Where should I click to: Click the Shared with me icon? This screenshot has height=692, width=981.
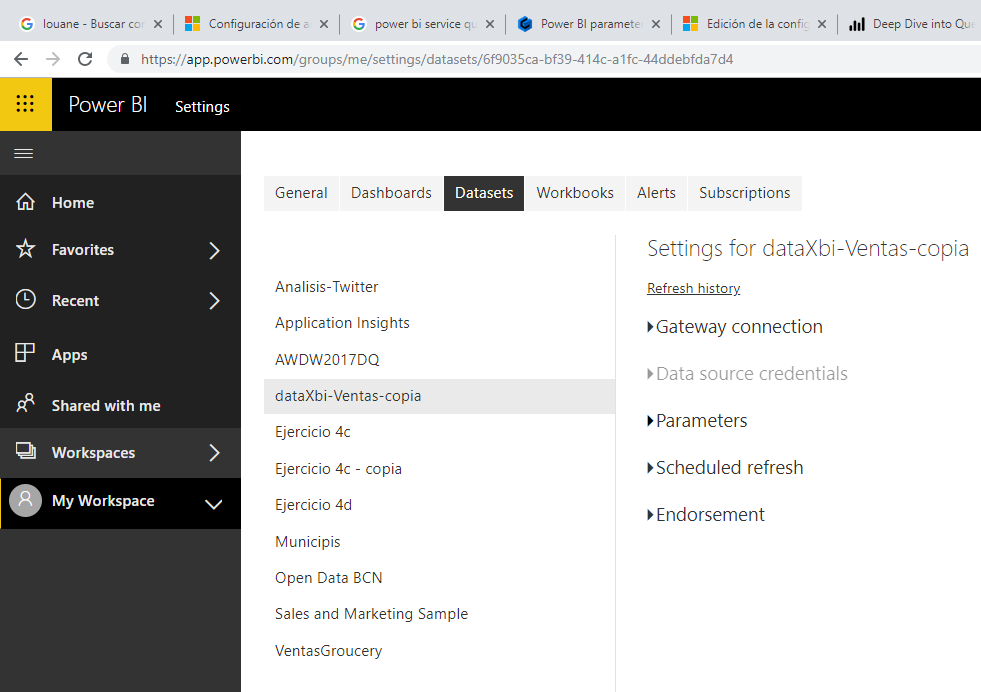click(24, 404)
